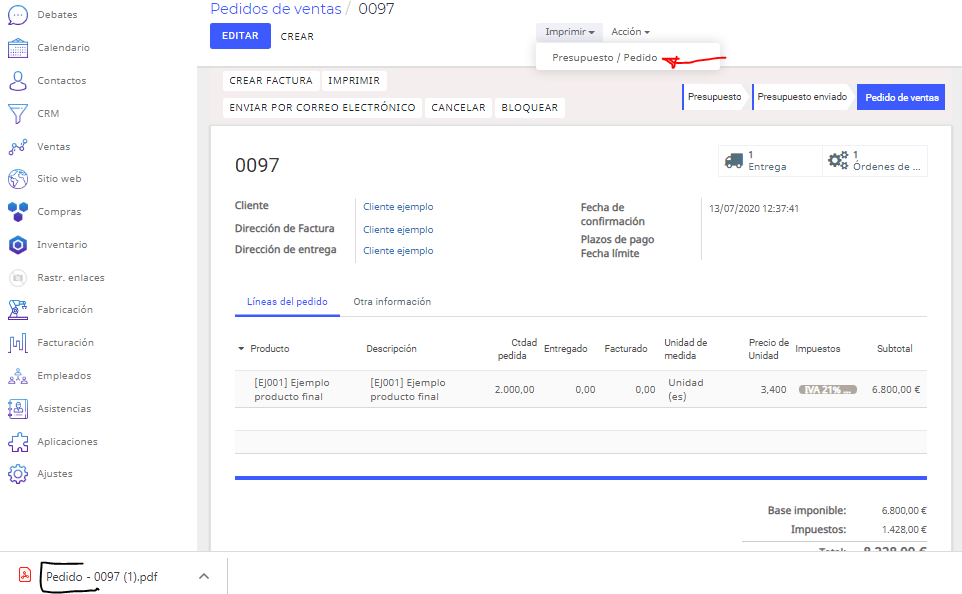Select the Pedido de ventas status stage
962x594 pixels.
[x=901, y=97]
